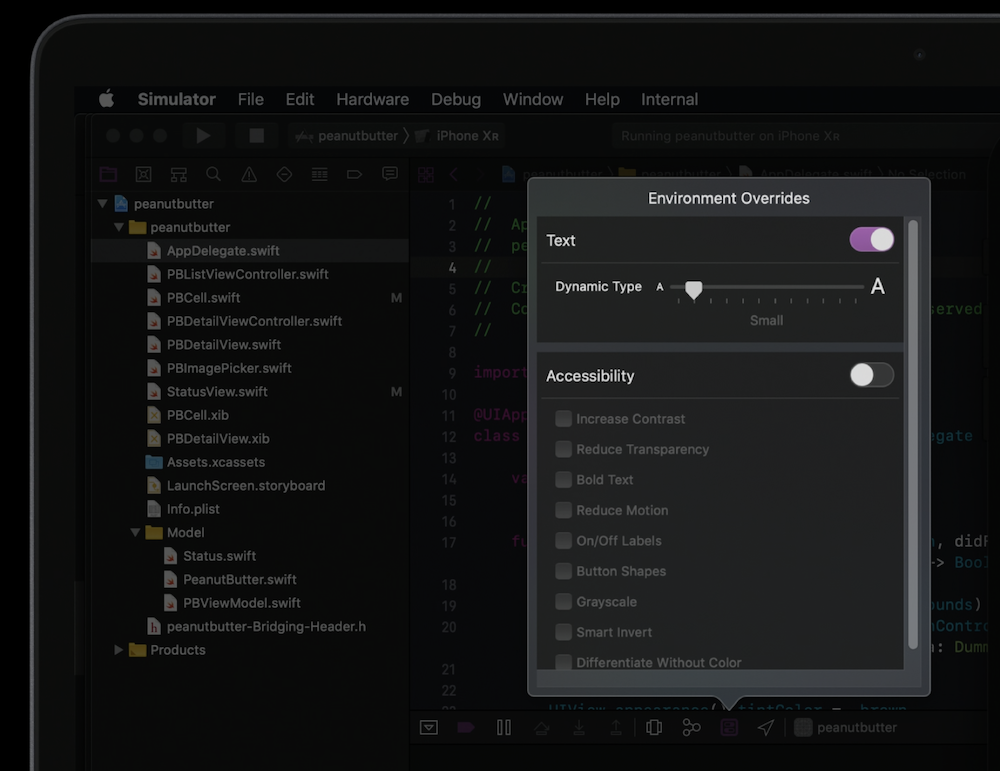This screenshot has height=771, width=1000.
Task: Open the File menu
Action: tap(251, 99)
